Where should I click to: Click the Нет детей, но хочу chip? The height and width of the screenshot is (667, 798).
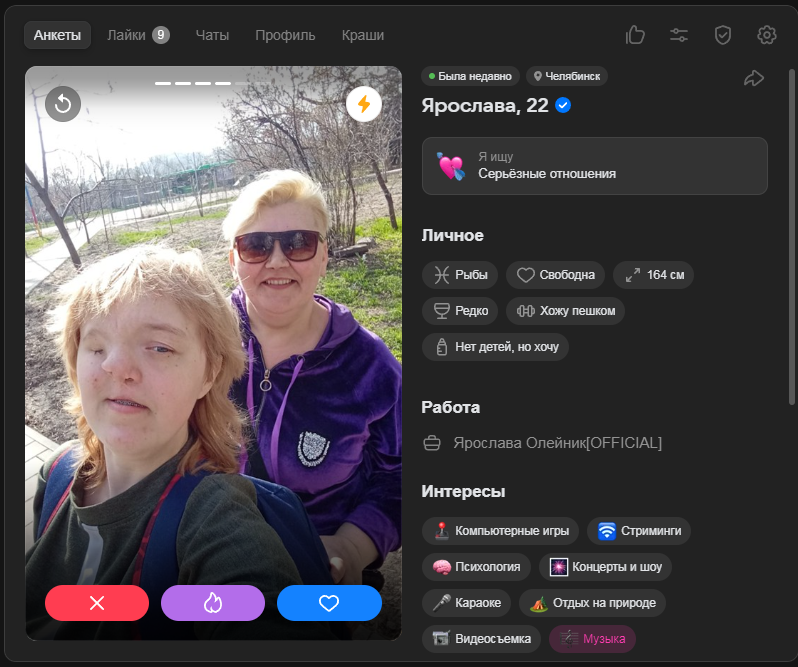pos(495,347)
